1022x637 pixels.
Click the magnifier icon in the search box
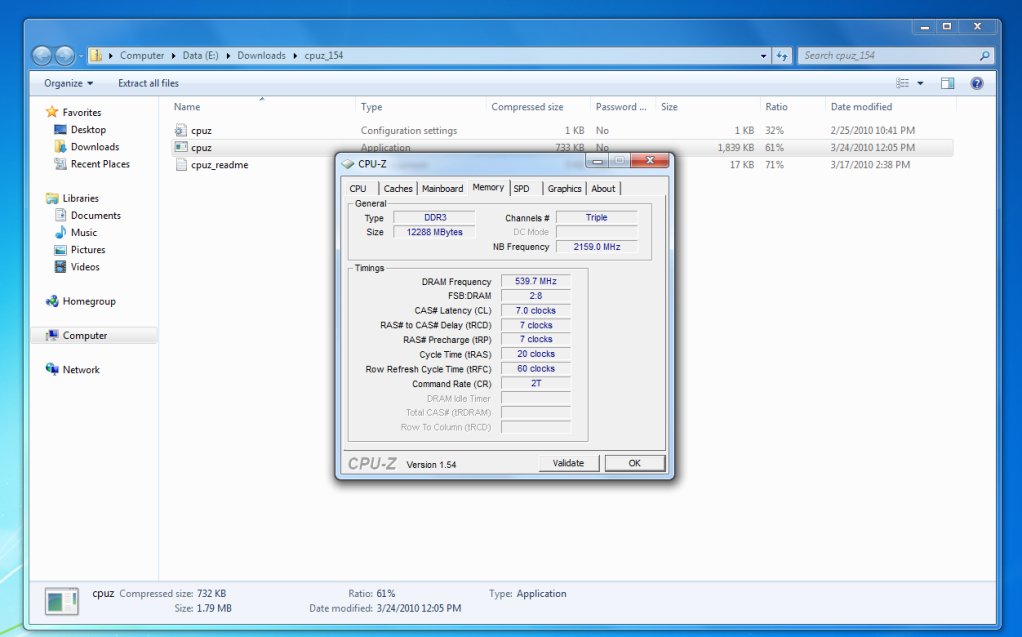point(985,56)
